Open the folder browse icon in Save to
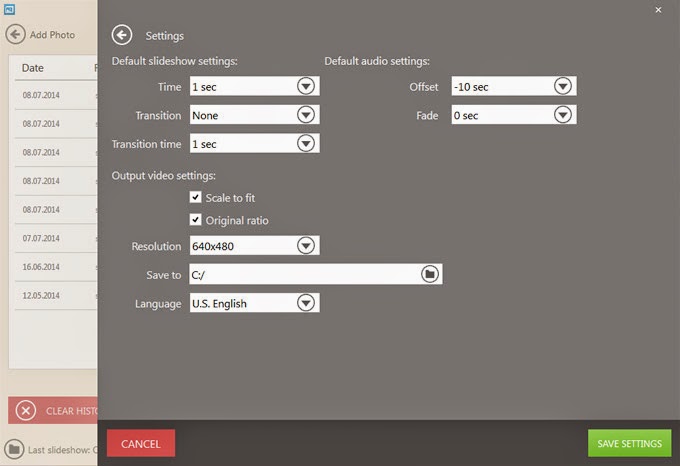The height and width of the screenshot is (466, 680). coord(430,274)
